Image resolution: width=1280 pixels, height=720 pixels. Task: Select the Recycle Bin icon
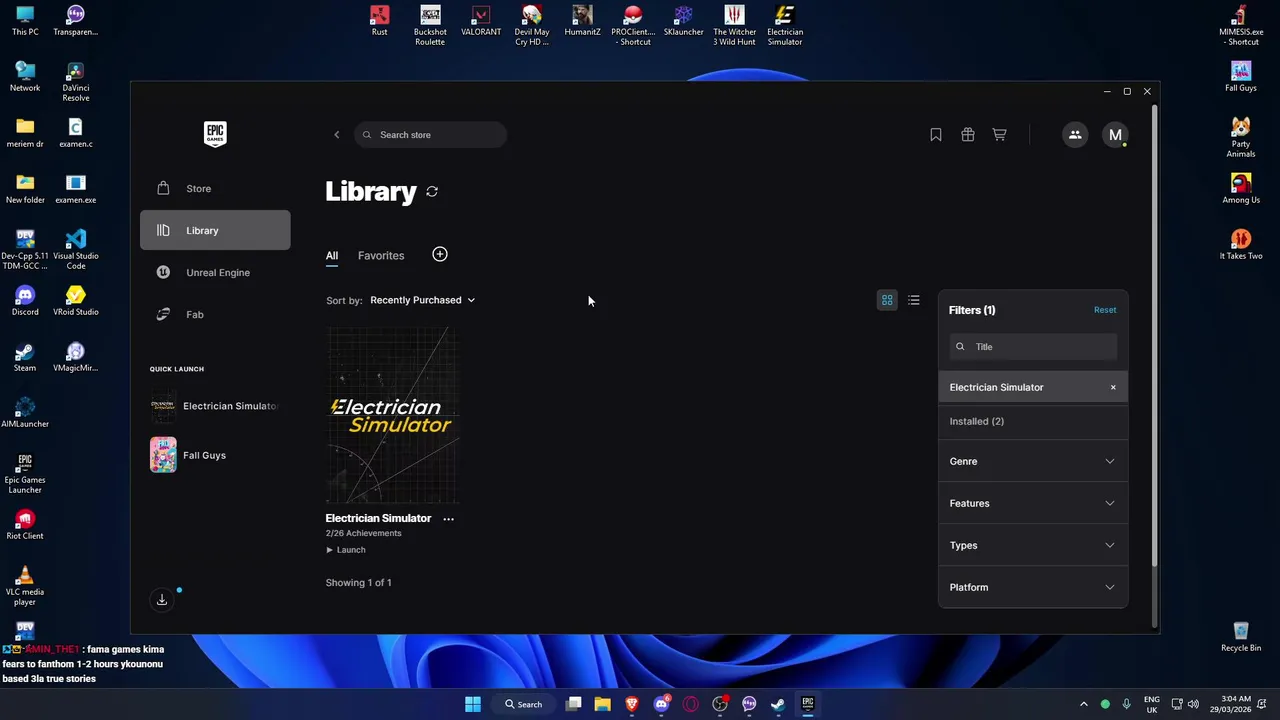click(1241, 636)
